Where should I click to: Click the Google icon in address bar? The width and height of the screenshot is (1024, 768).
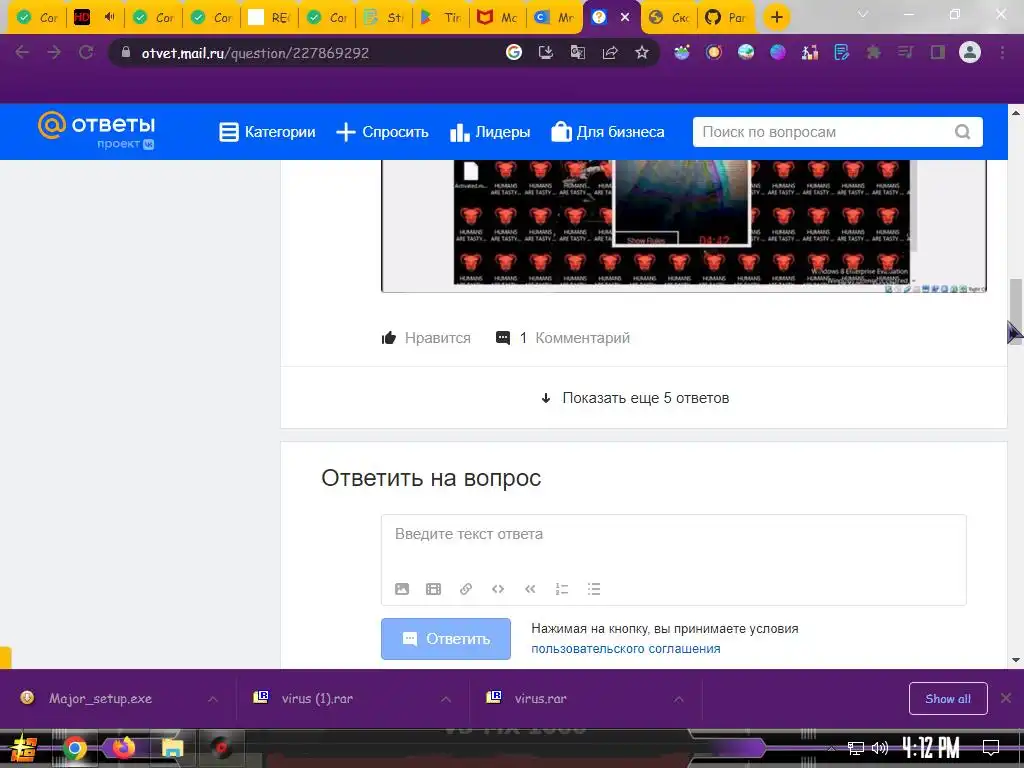514,52
